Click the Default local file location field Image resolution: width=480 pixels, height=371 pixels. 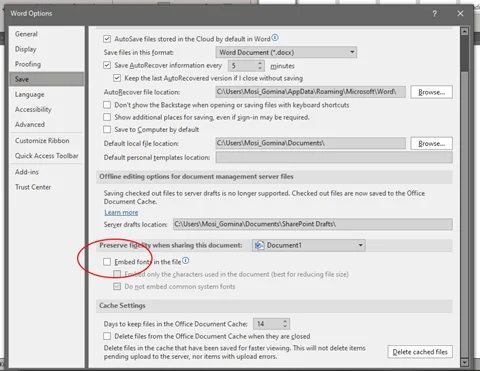tap(311, 143)
